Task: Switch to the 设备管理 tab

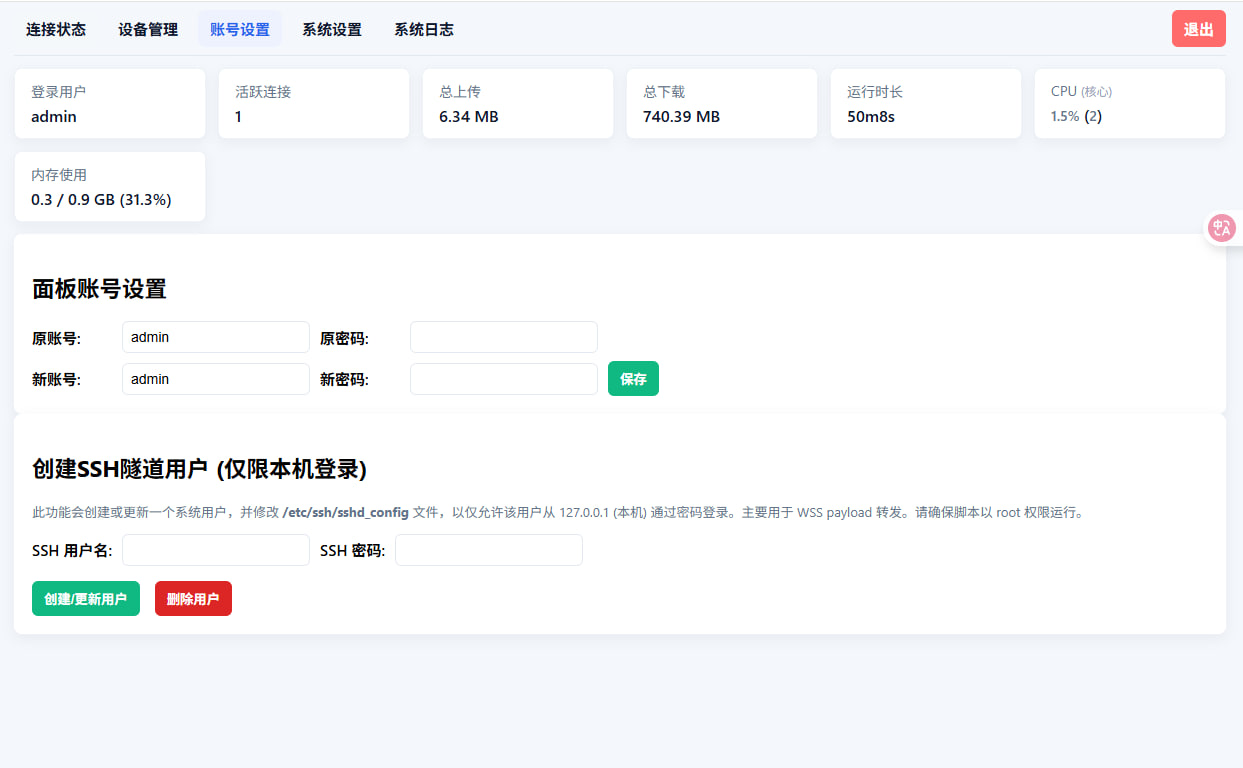Action: coord(148,30)
